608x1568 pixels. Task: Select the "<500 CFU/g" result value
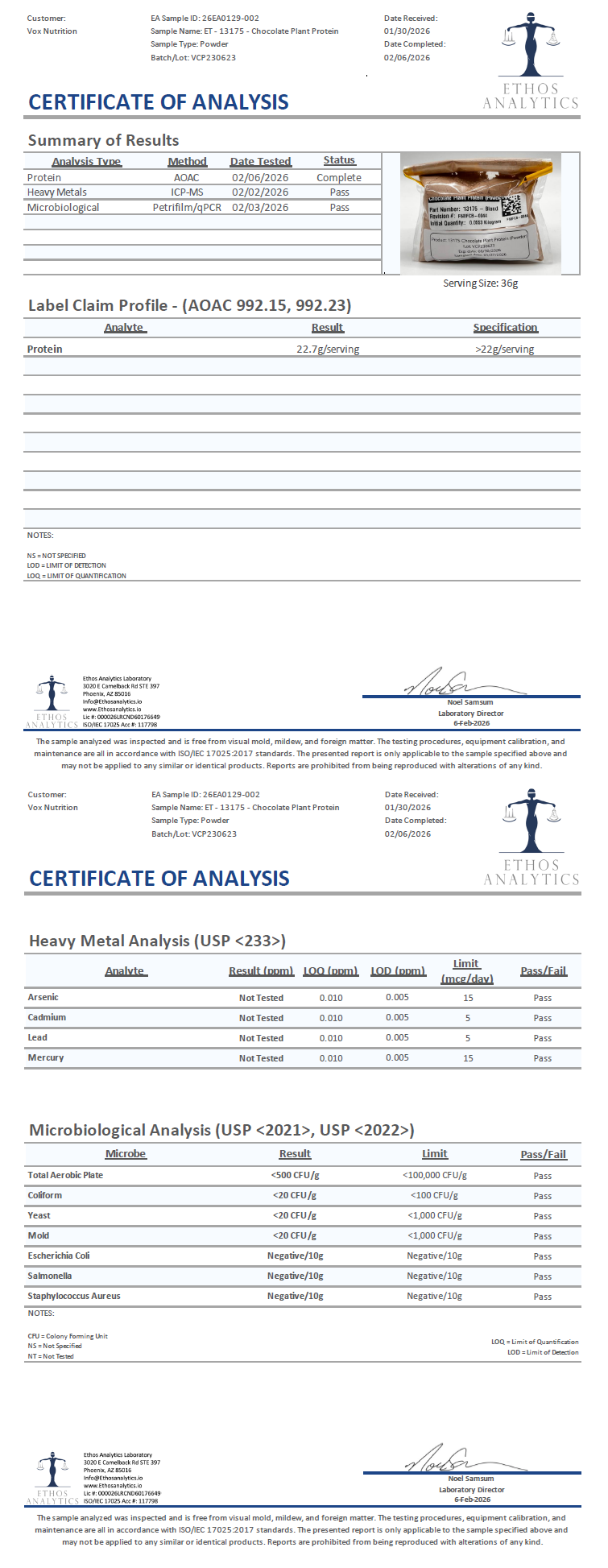[x=295, y=1176]
